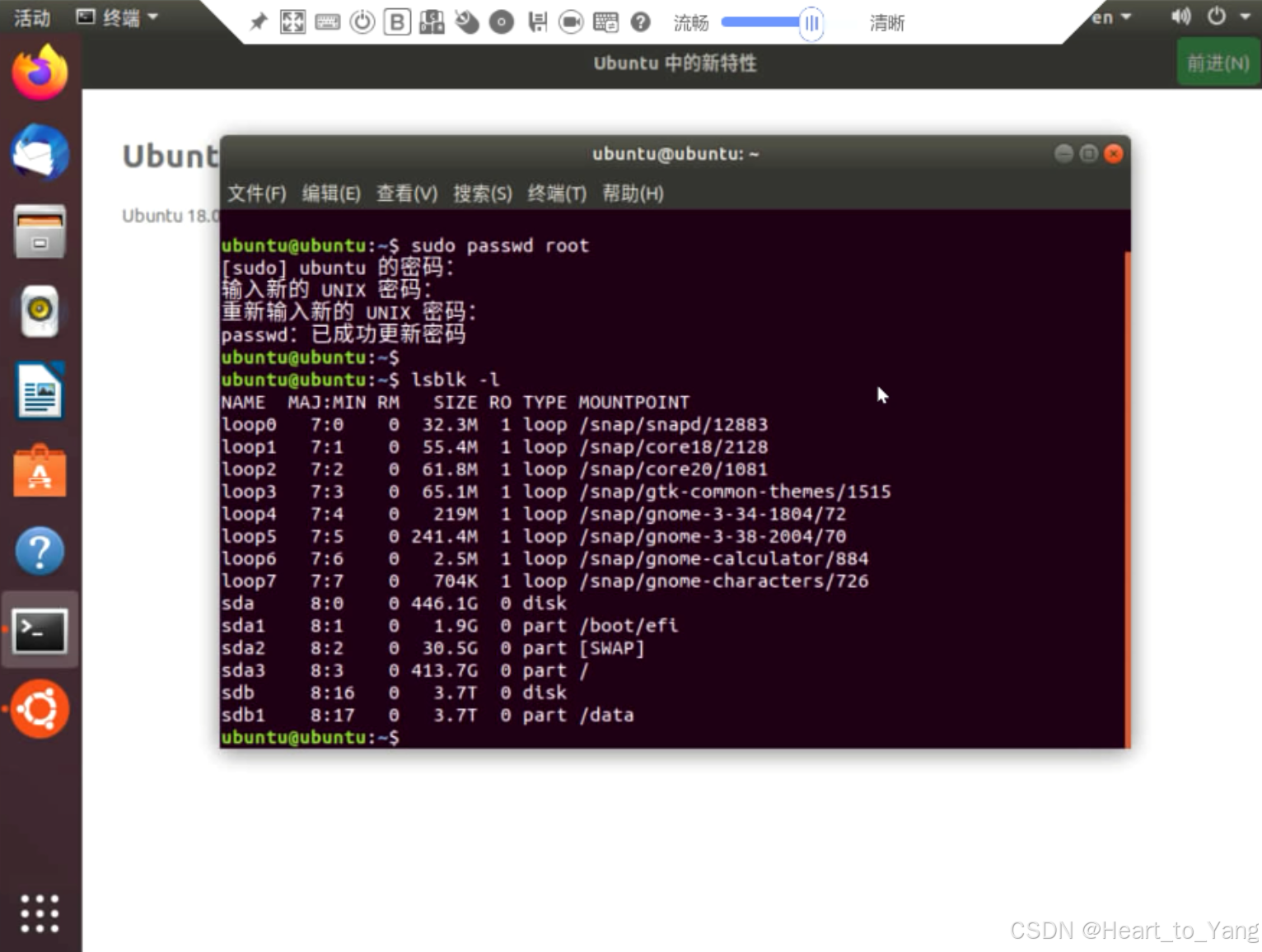Screen dimensions: 1262x952
Task: Expand the system power menu arrow
Action: pos(1245,16)
